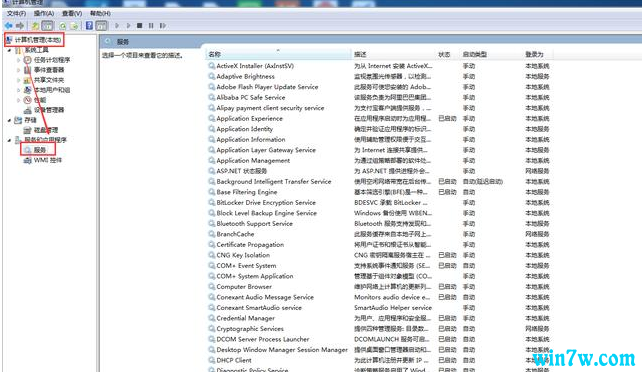Screen dimensions: 643x372
Task: Select the Bluetooth Support Service row
Action: (379, 224)
